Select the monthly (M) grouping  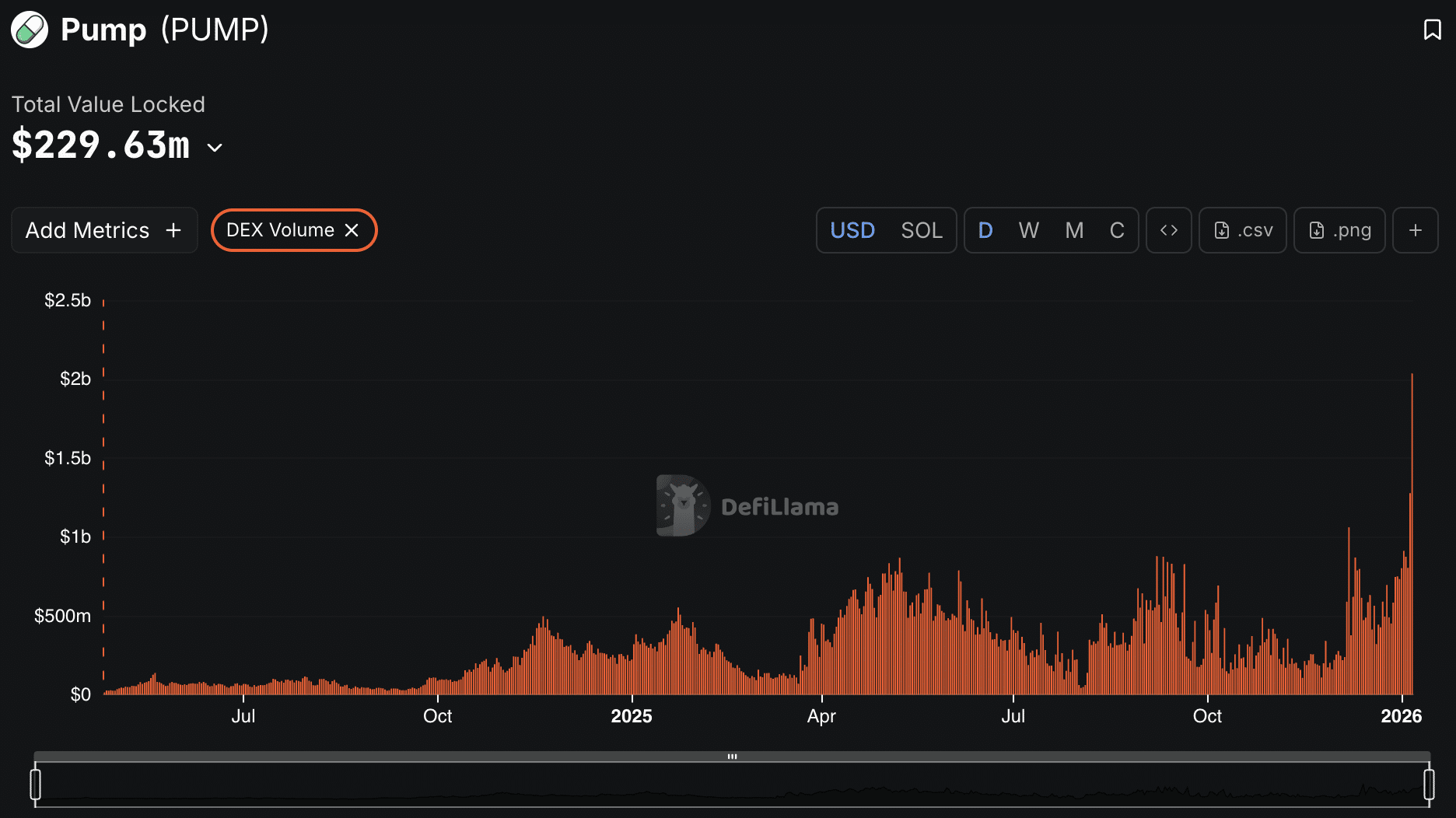1073,230
